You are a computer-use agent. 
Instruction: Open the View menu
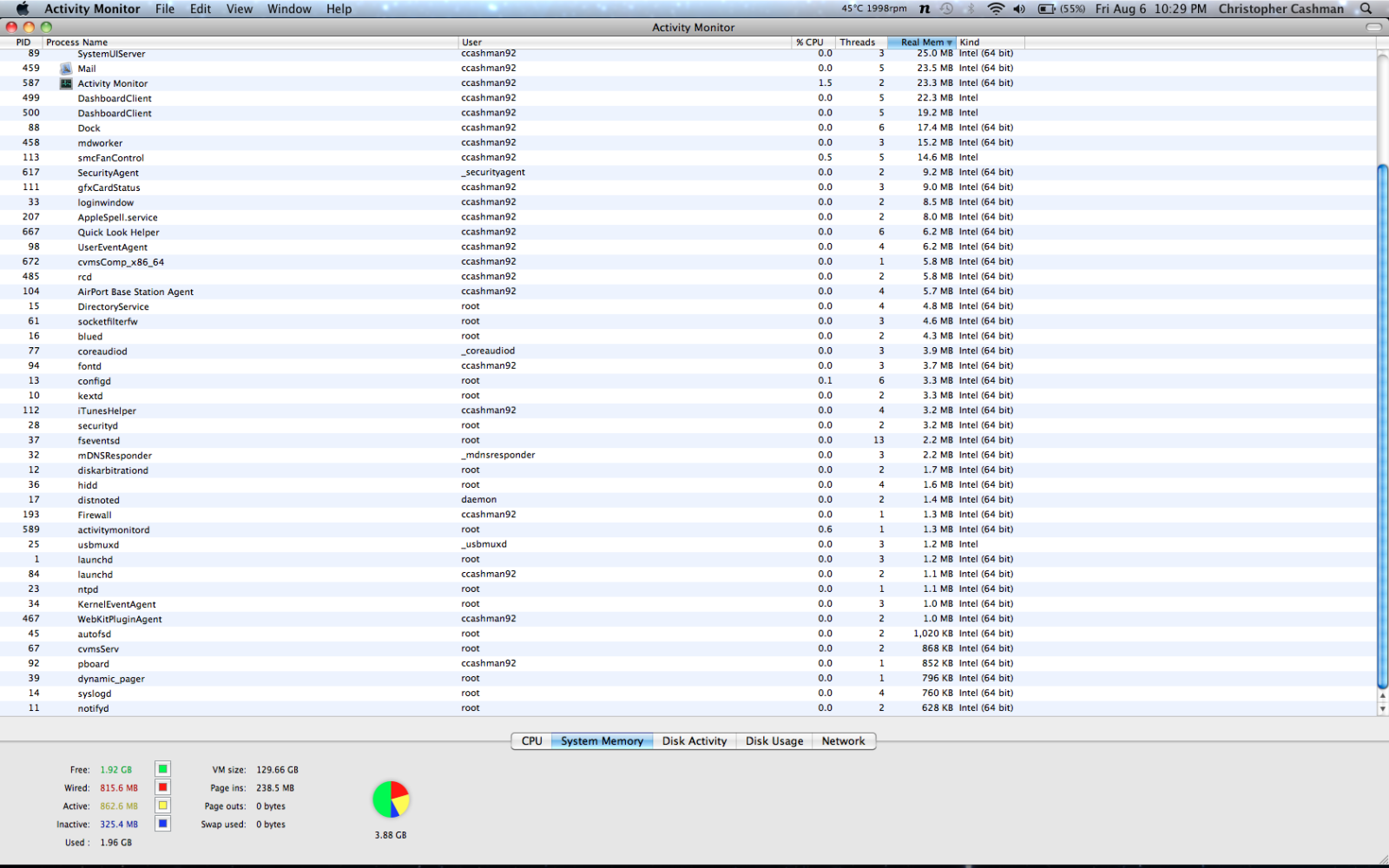point(240,9)
